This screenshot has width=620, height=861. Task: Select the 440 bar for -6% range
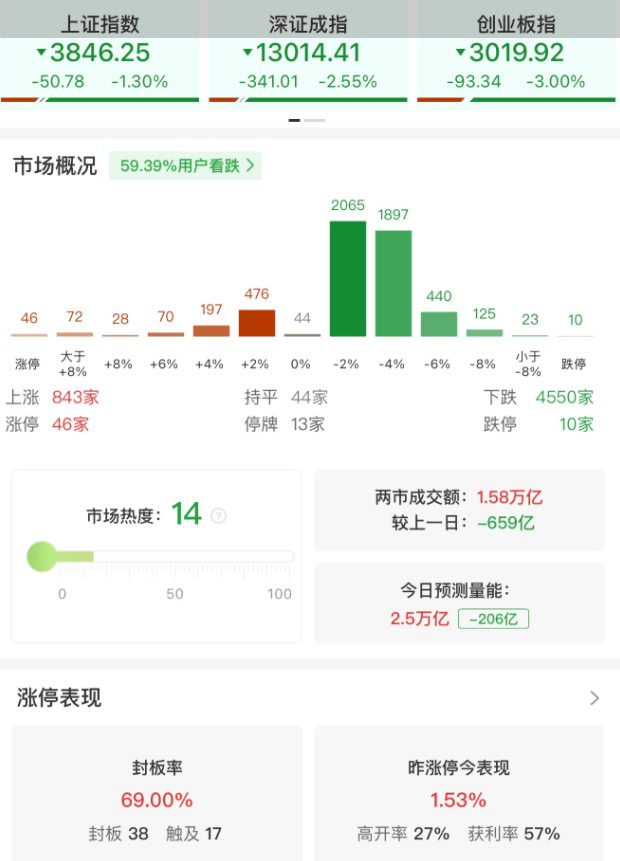[438, 323]
